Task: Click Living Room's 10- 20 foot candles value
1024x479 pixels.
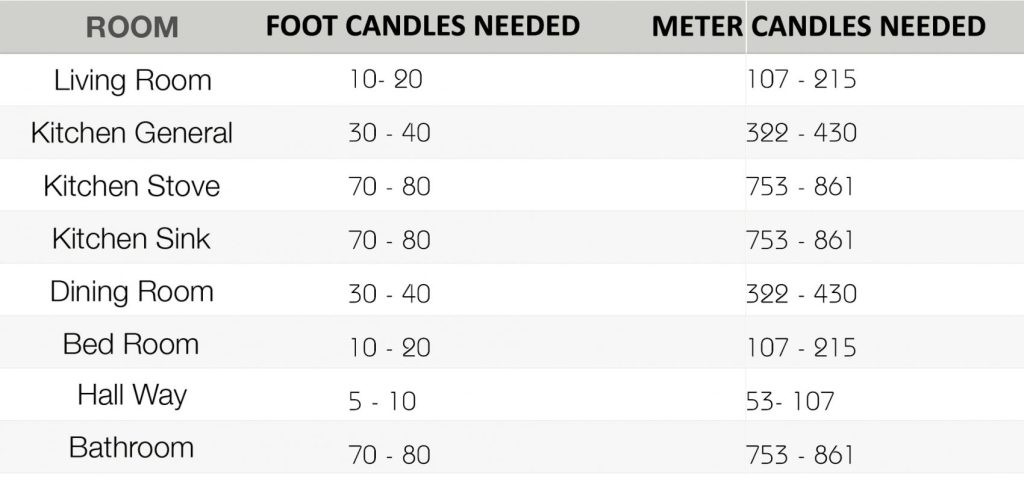Action: (x=386, y=80)
